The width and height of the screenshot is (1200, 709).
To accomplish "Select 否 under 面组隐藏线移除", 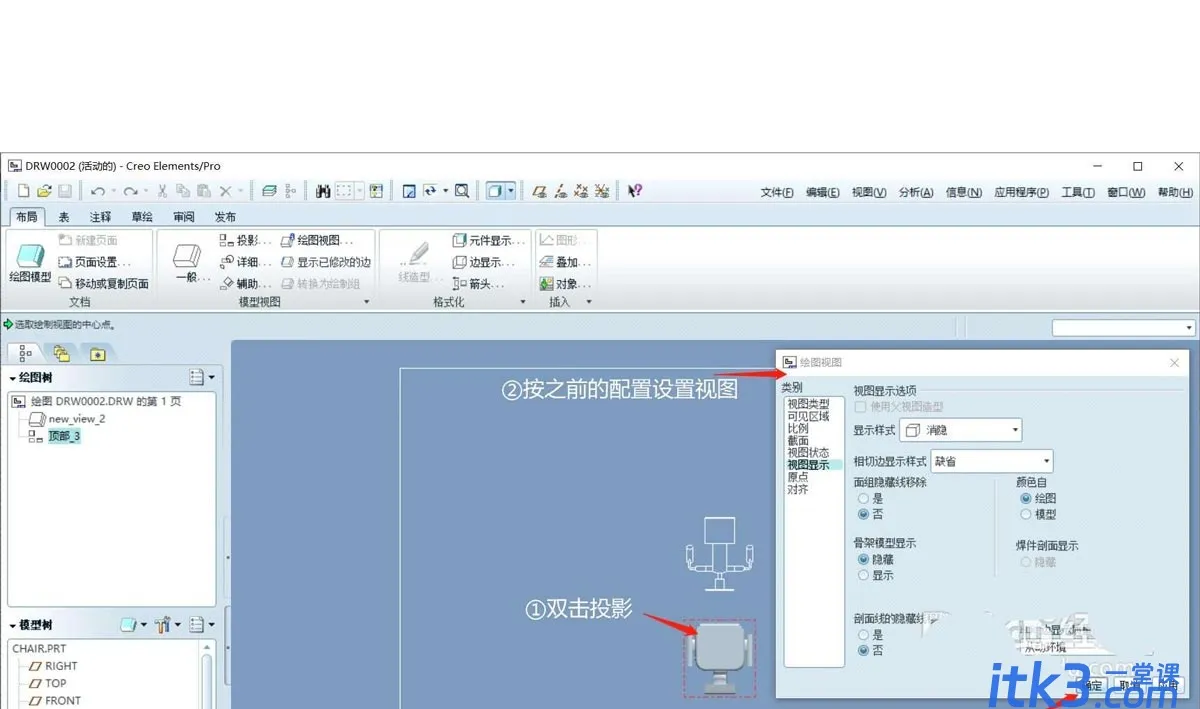I will click(863, 514).
